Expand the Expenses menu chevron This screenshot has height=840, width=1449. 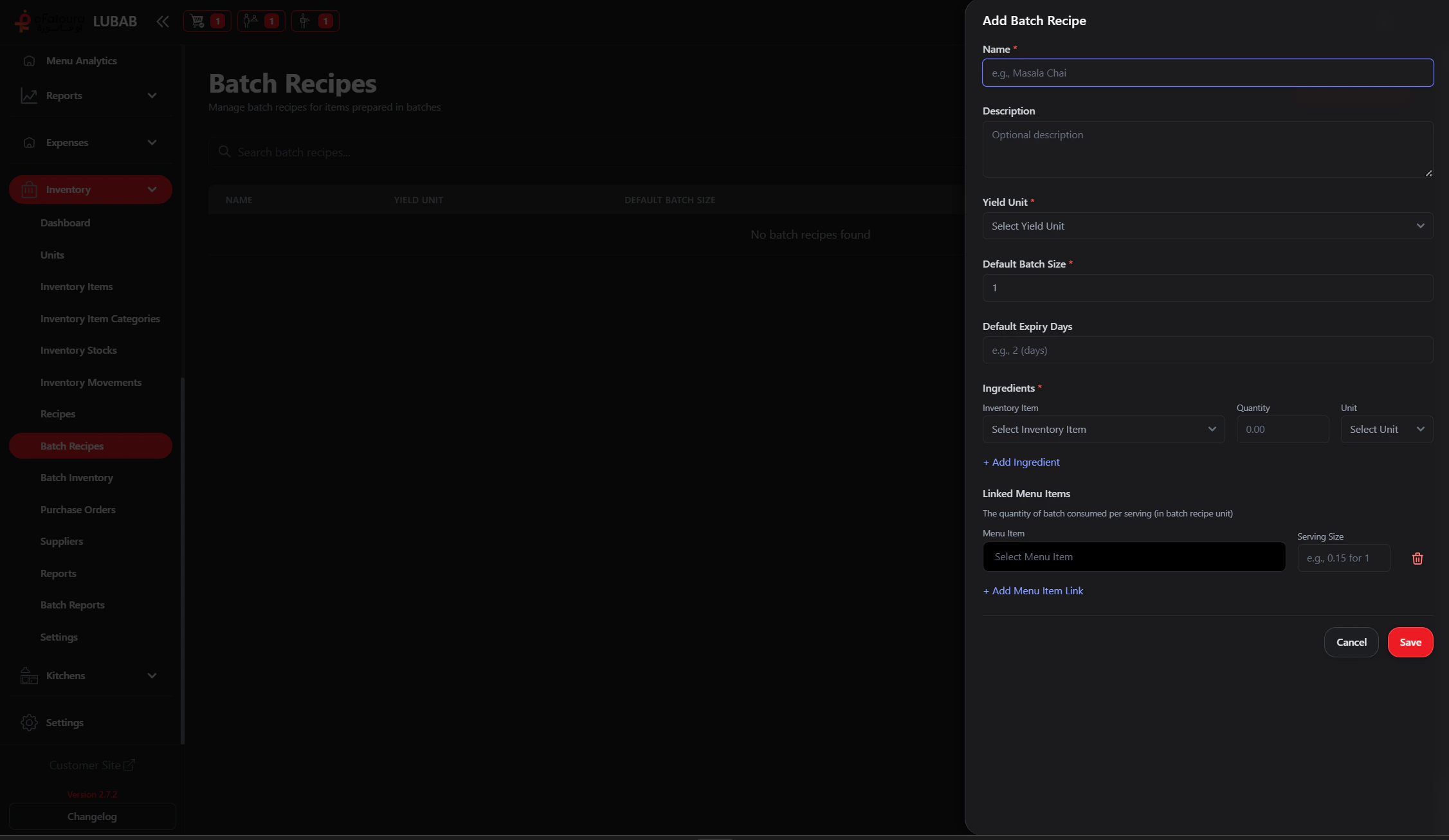152,143
